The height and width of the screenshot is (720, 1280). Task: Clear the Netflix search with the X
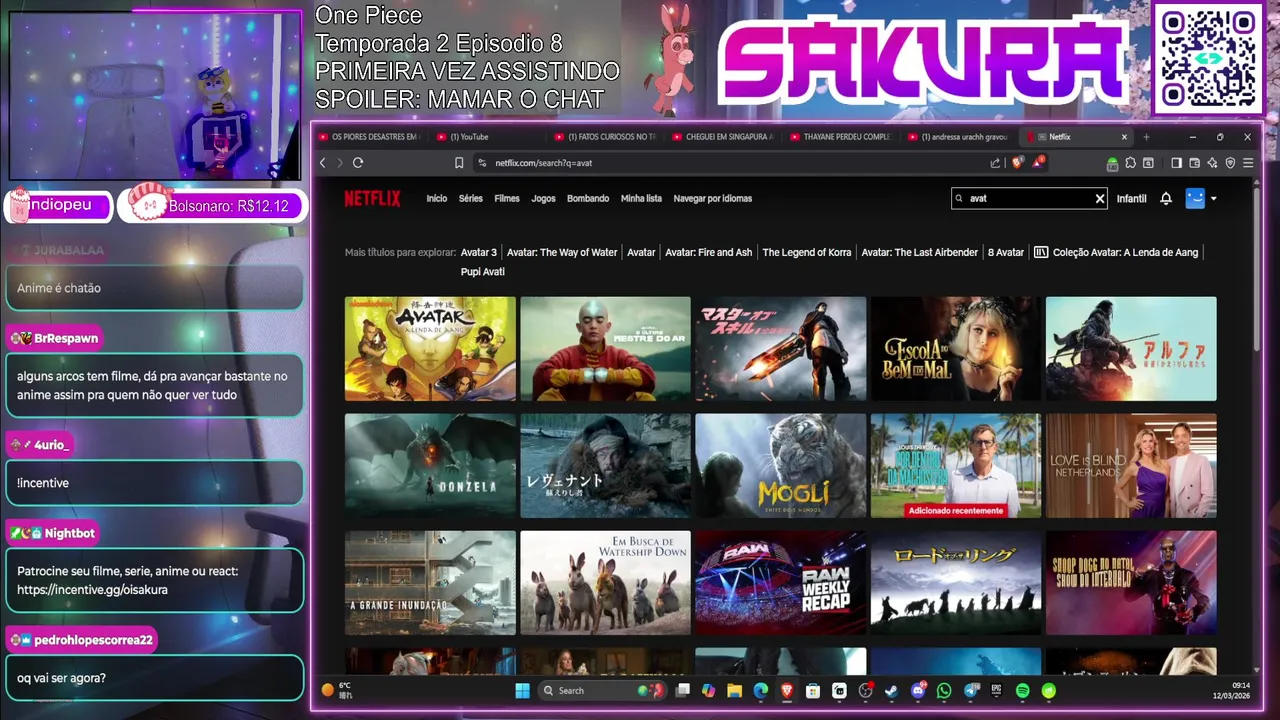point(1100,199)
